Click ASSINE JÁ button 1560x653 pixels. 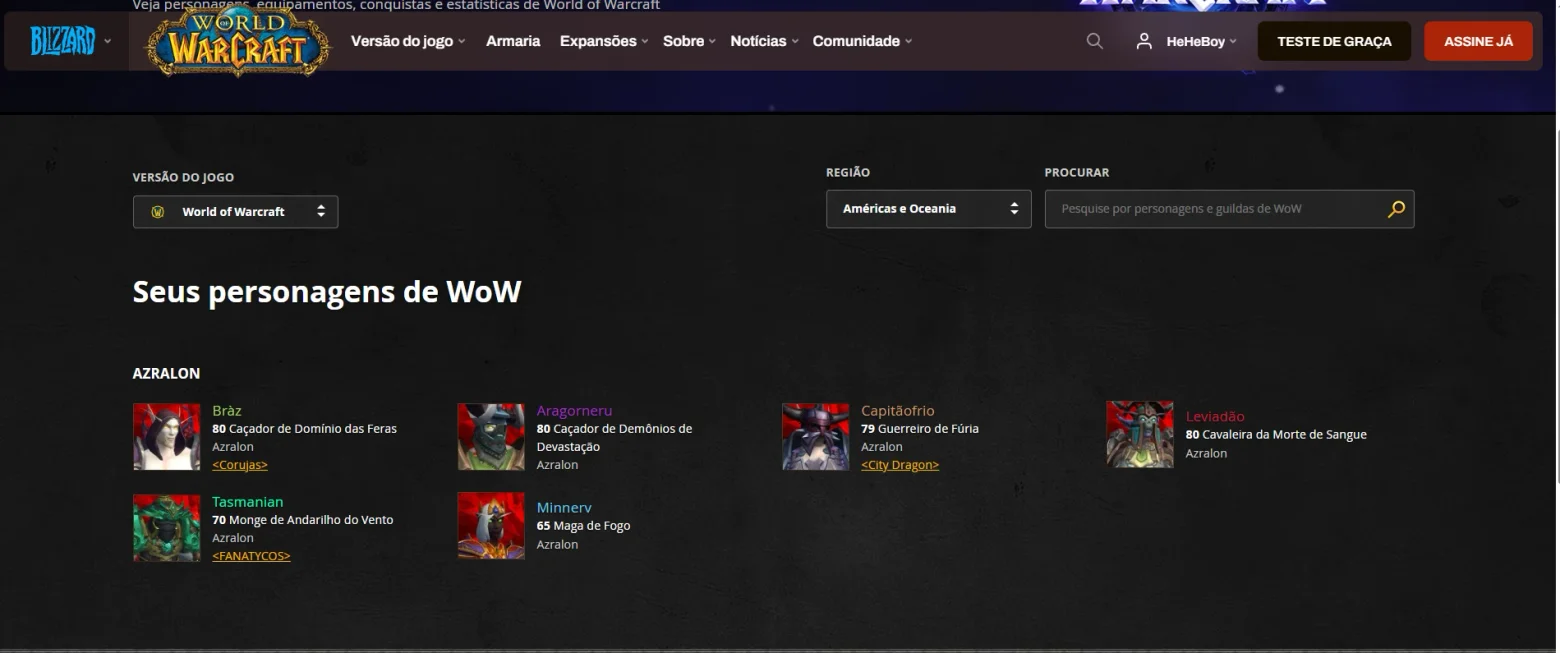(x=1478, y=41)
